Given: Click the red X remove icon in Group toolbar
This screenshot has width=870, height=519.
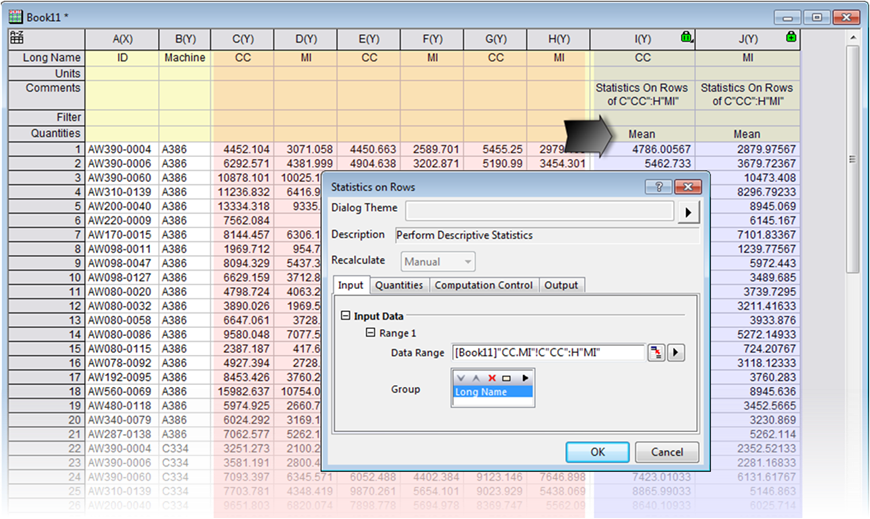Looking at the screenshot, I should click(491, 378).
